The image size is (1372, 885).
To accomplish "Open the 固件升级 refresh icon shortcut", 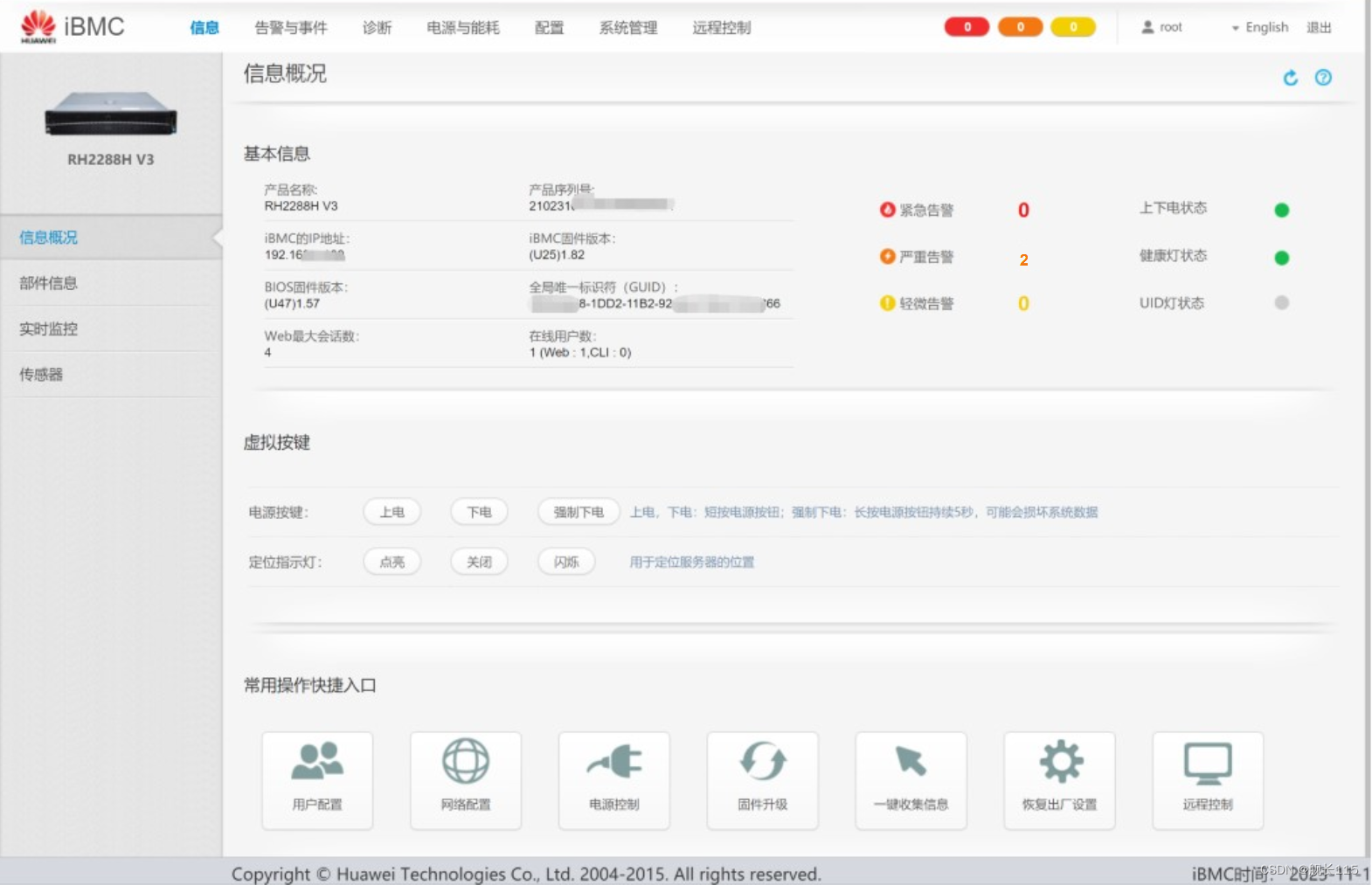I will coord(763,780).
